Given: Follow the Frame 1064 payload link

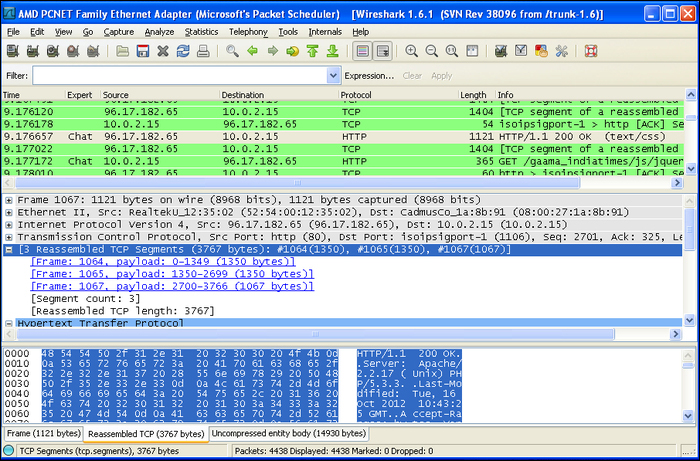Looking at the screenshot, I should tap(163, 262).
